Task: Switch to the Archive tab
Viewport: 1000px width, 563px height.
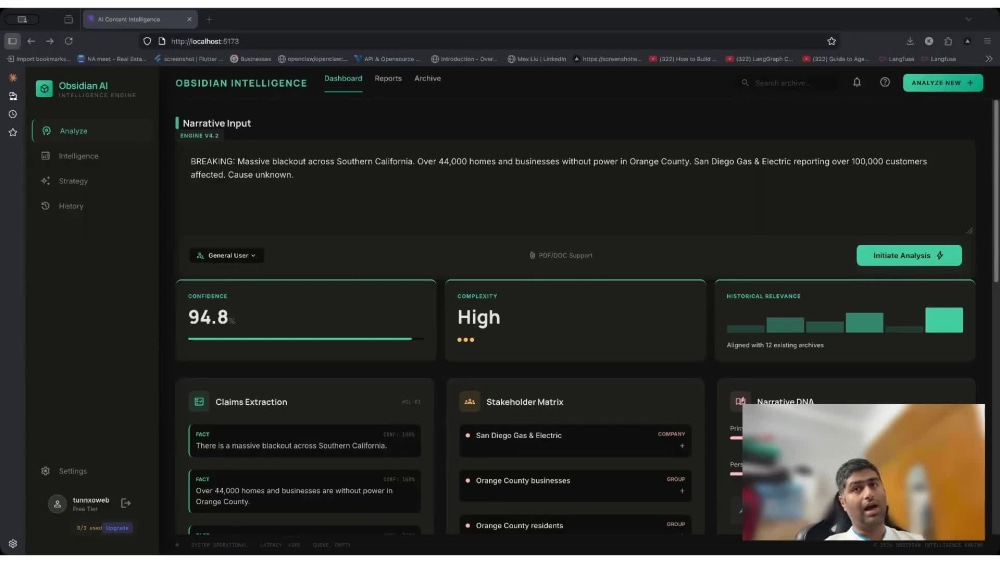Action: (x=427, y=78)
